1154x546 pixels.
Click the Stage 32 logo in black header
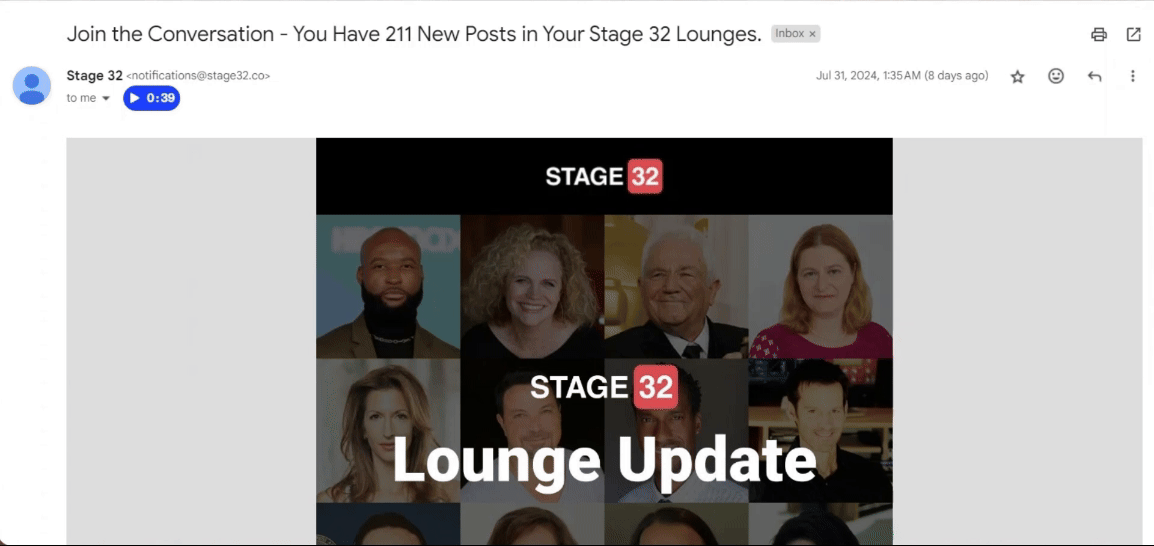coord(604,177)
